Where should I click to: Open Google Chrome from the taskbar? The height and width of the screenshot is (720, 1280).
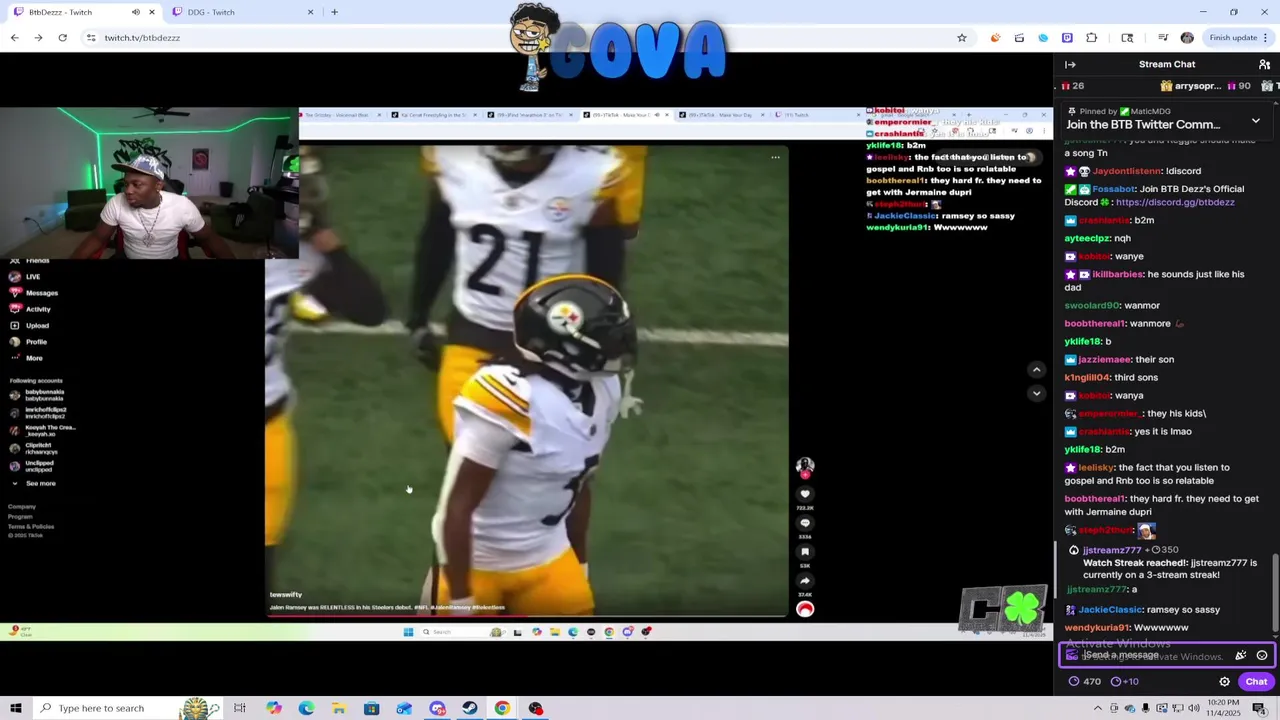[502, 708]
